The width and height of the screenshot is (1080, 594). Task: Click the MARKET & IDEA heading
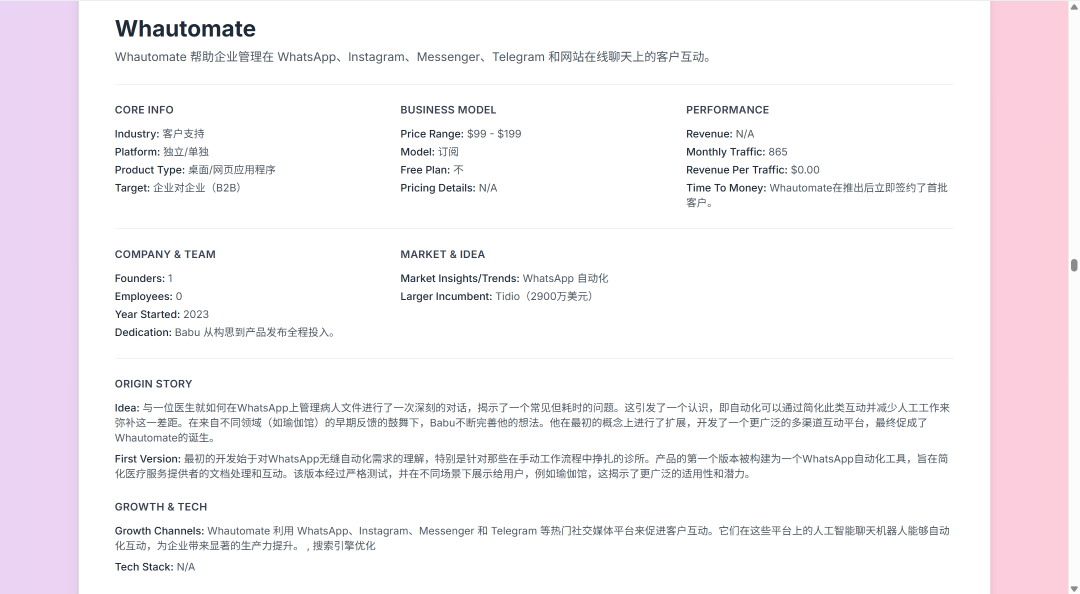tap(442, 254)
